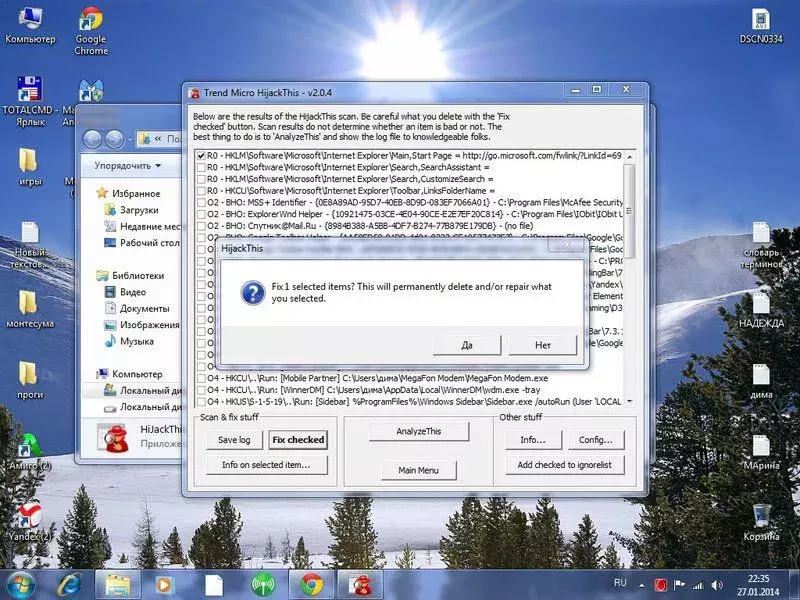Click the scan results vertical scrollbar thumb
Viewport: 800px width, 600px height.
coord(630,210)
